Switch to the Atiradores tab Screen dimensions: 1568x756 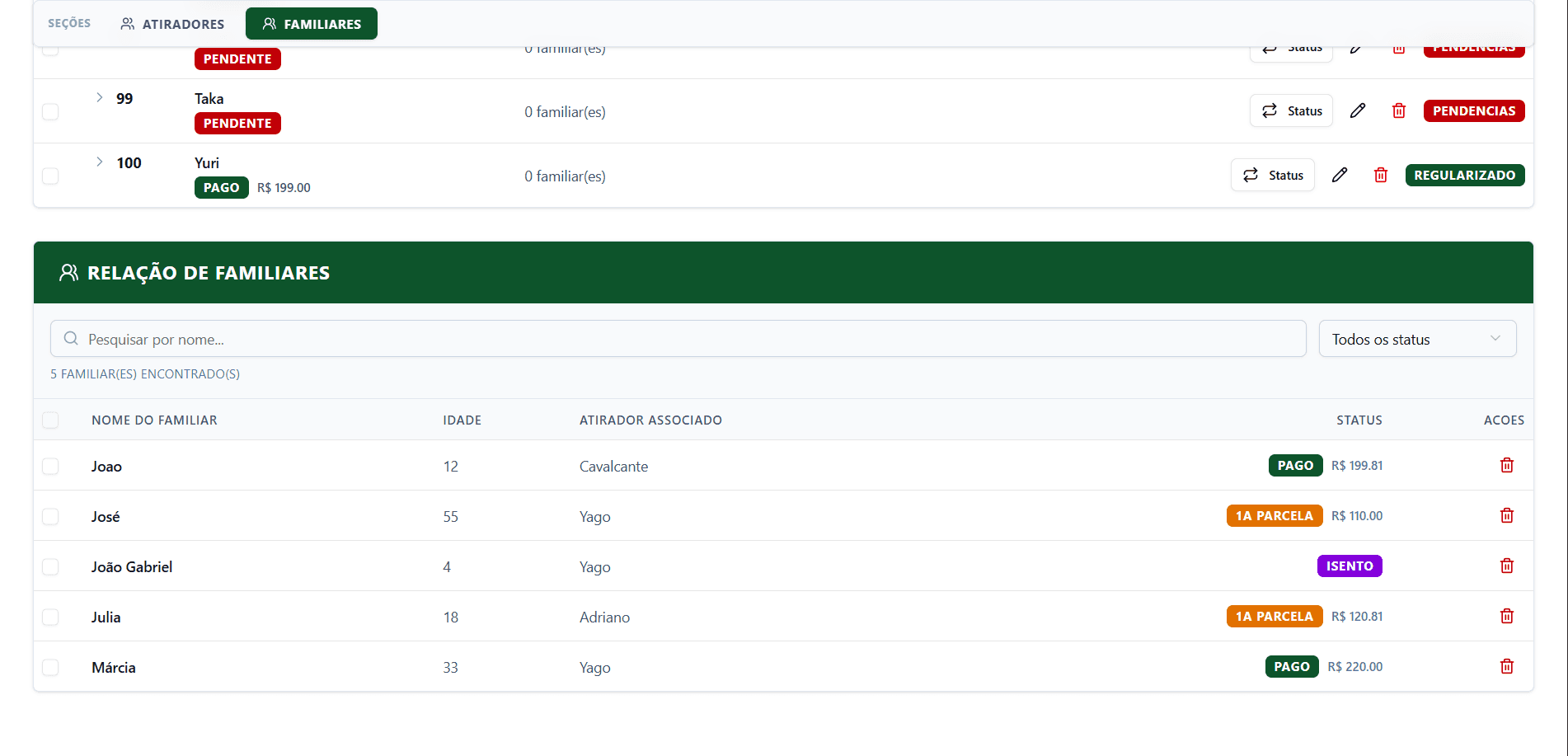[x=172, y=24]
